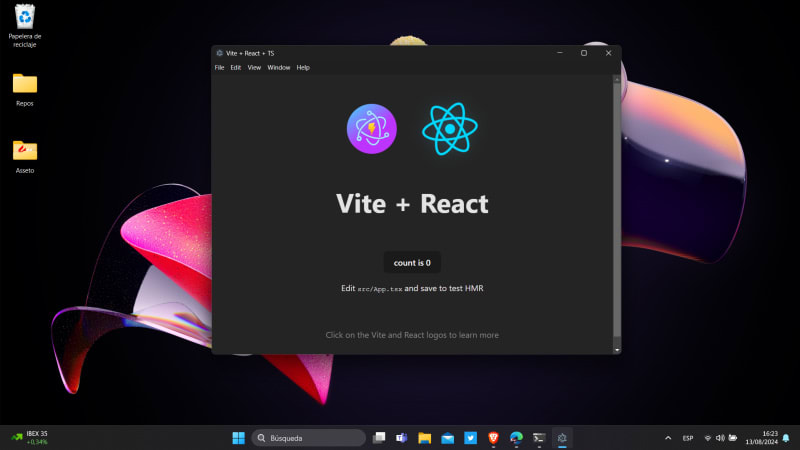Click the app window's vertical scrollbar thumb
Viewport: 800px width, 450px height.
point(617,209)
